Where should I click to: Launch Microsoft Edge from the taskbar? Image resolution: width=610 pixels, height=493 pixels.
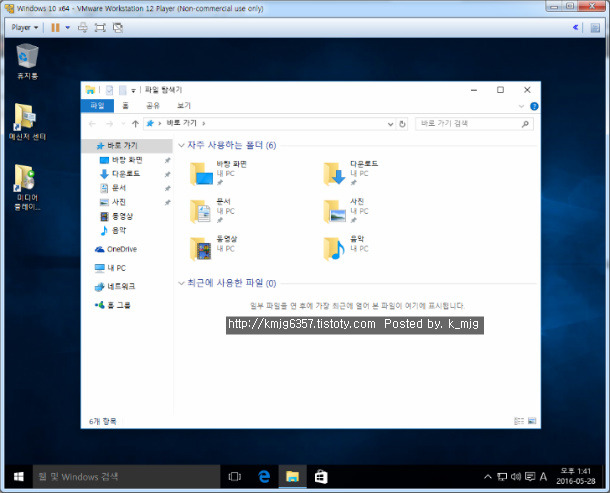(264, 477)
